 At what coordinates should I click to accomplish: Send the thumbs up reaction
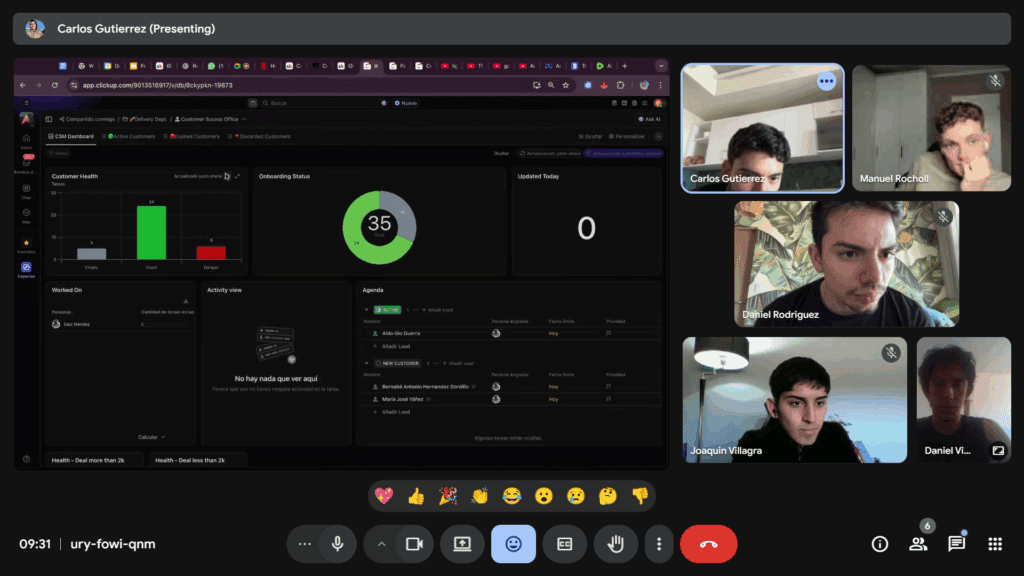[x=416, y=496]
